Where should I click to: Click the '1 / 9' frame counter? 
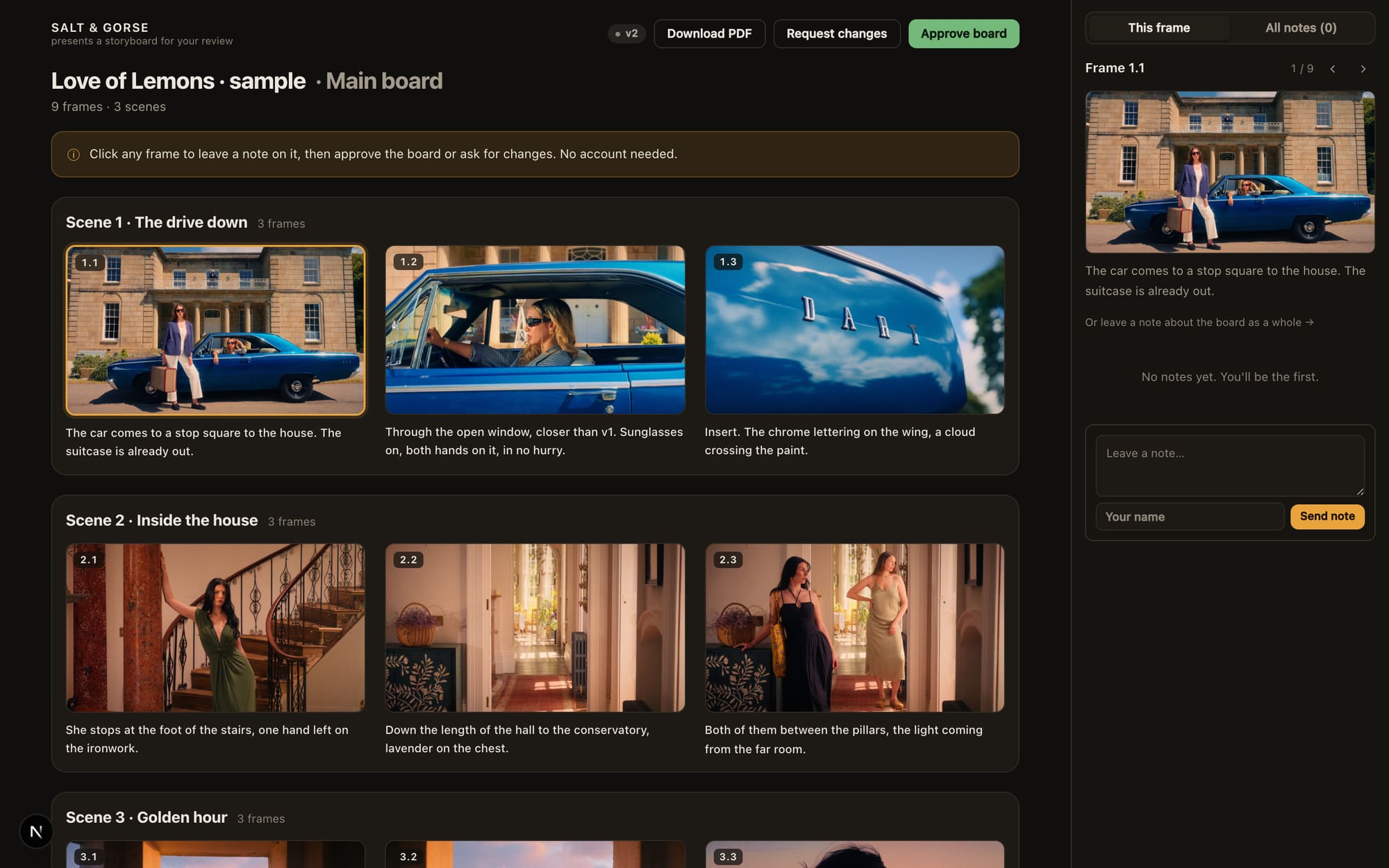pyautogui.click(x=1302, y=69)
